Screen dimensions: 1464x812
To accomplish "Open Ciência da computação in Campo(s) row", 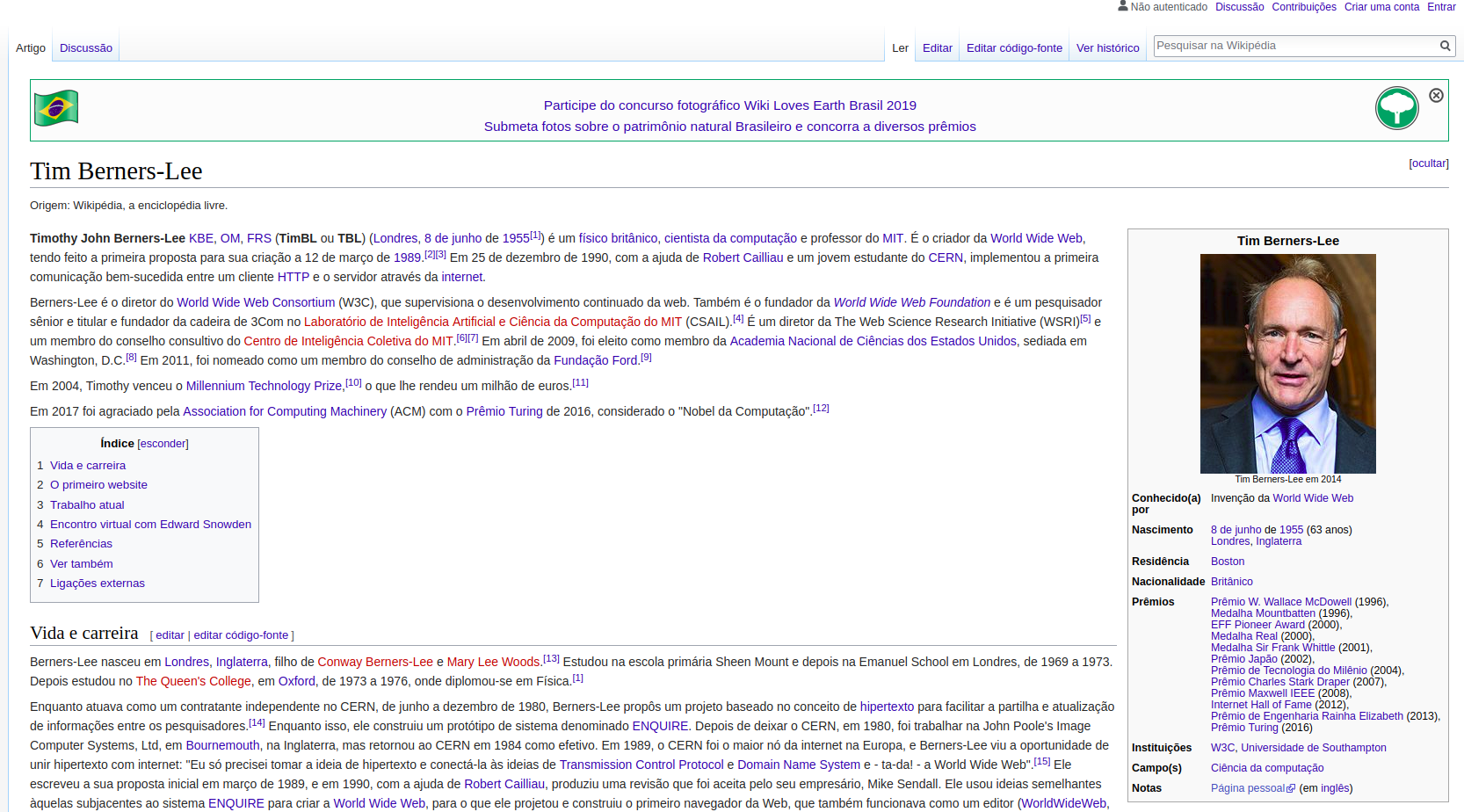I will tap(1267, 768).
